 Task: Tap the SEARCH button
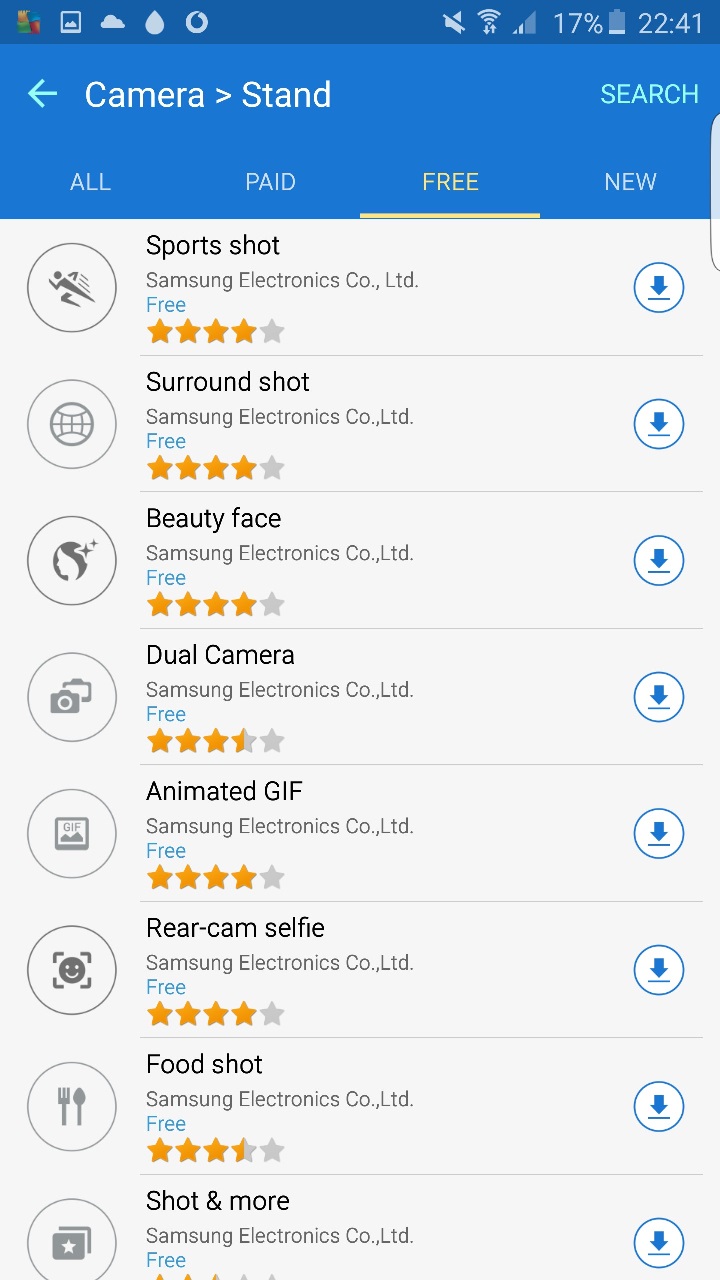pos(649,94)
